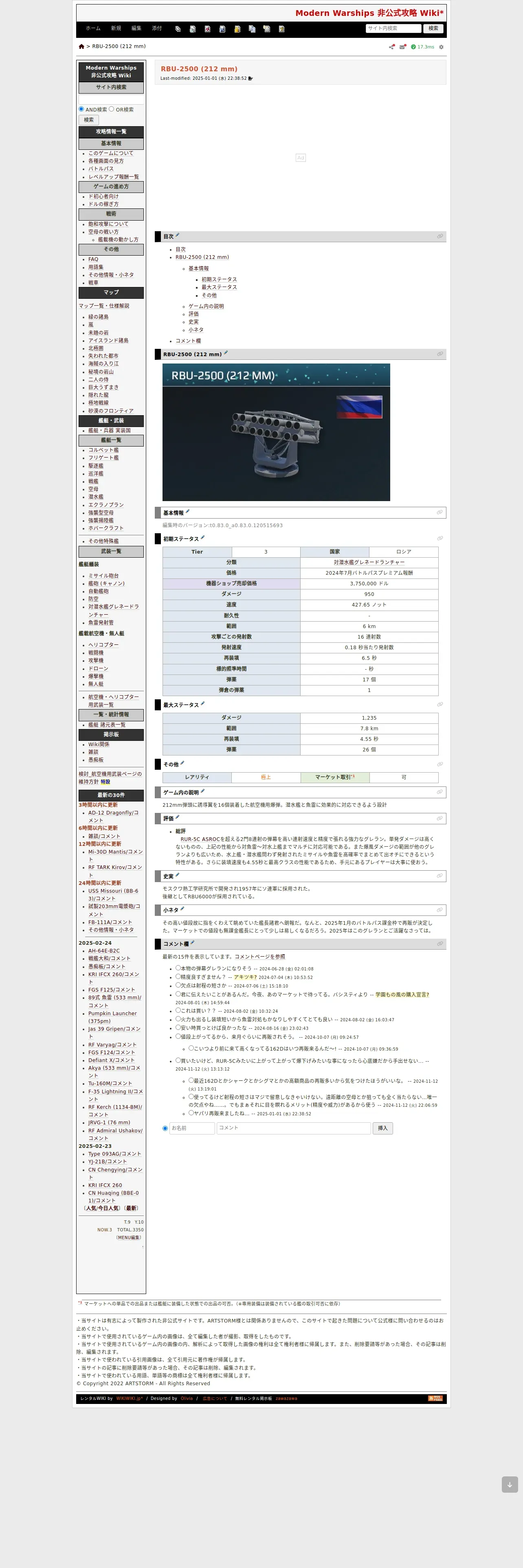523x1568 pixels.
Task: Open sidebar link ミサイル砲台
Action: (103, 575)
